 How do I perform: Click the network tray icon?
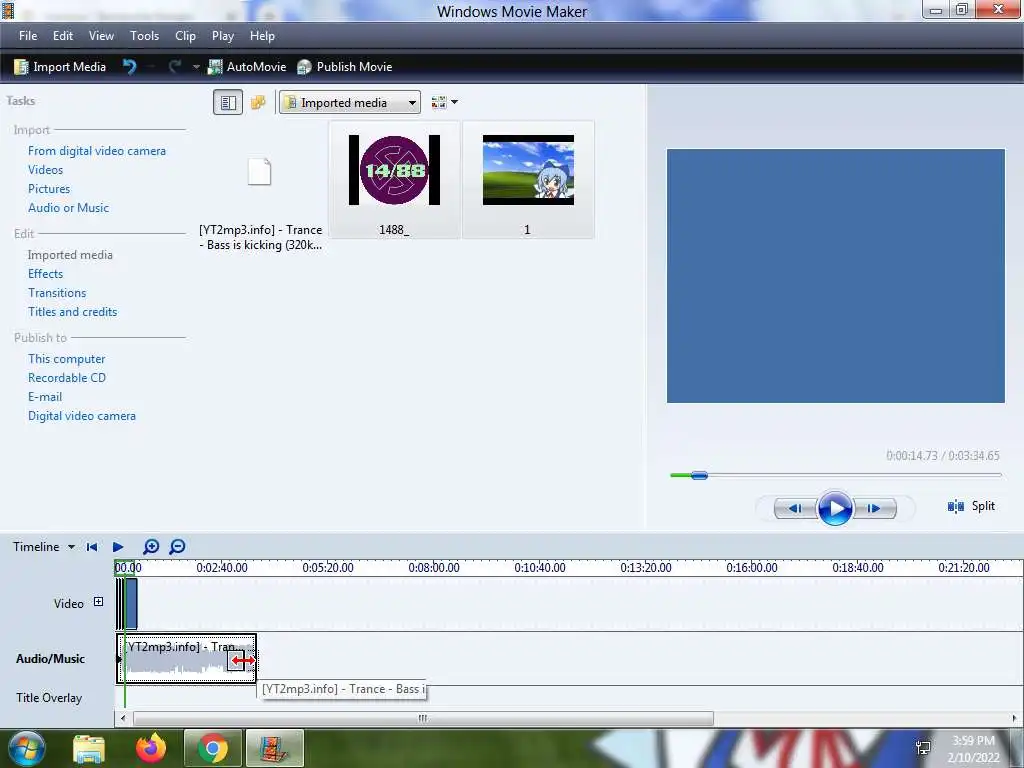point(923,748)
